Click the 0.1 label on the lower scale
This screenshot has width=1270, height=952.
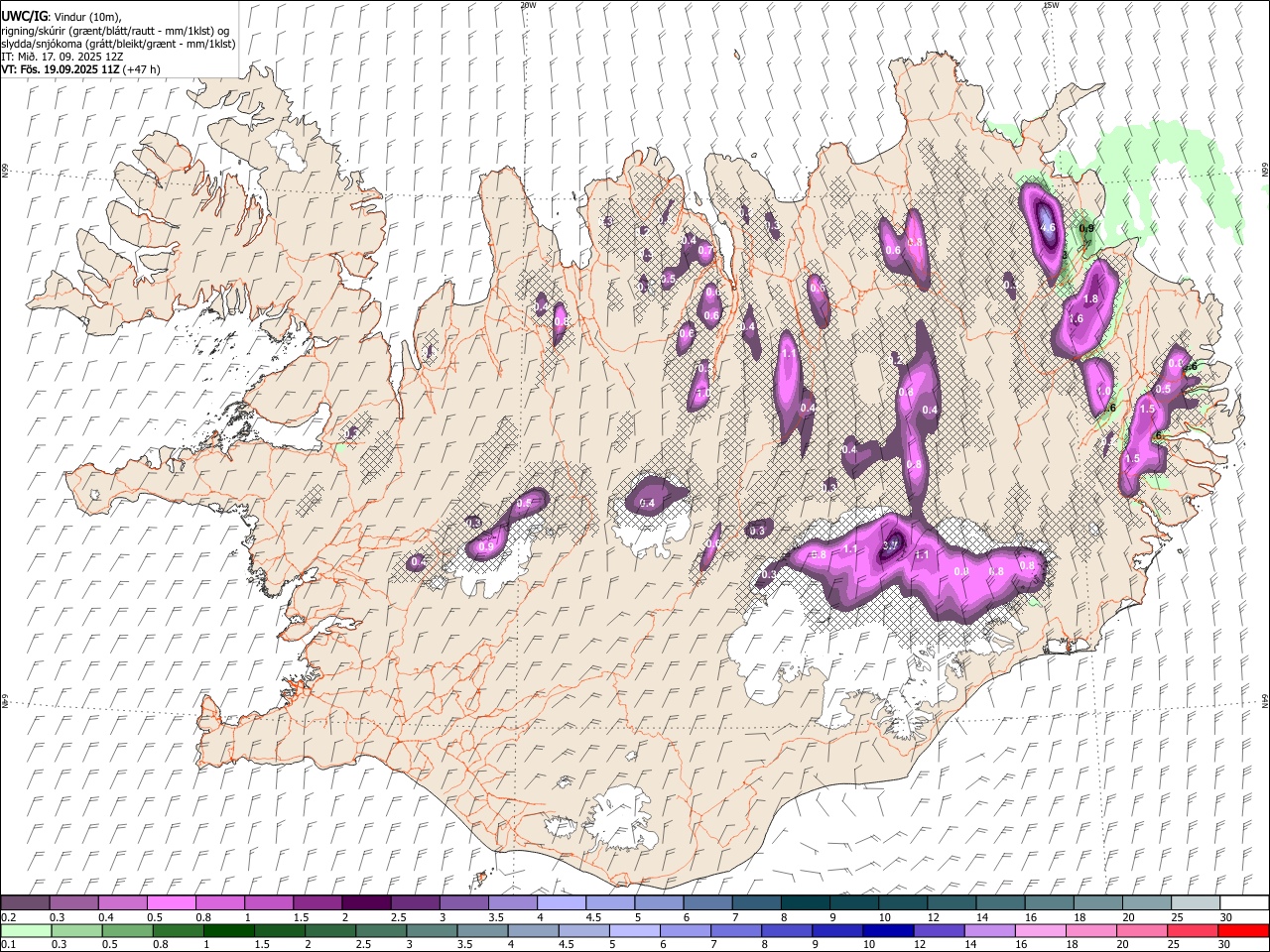pyautogui.click(x=7, y=945)
